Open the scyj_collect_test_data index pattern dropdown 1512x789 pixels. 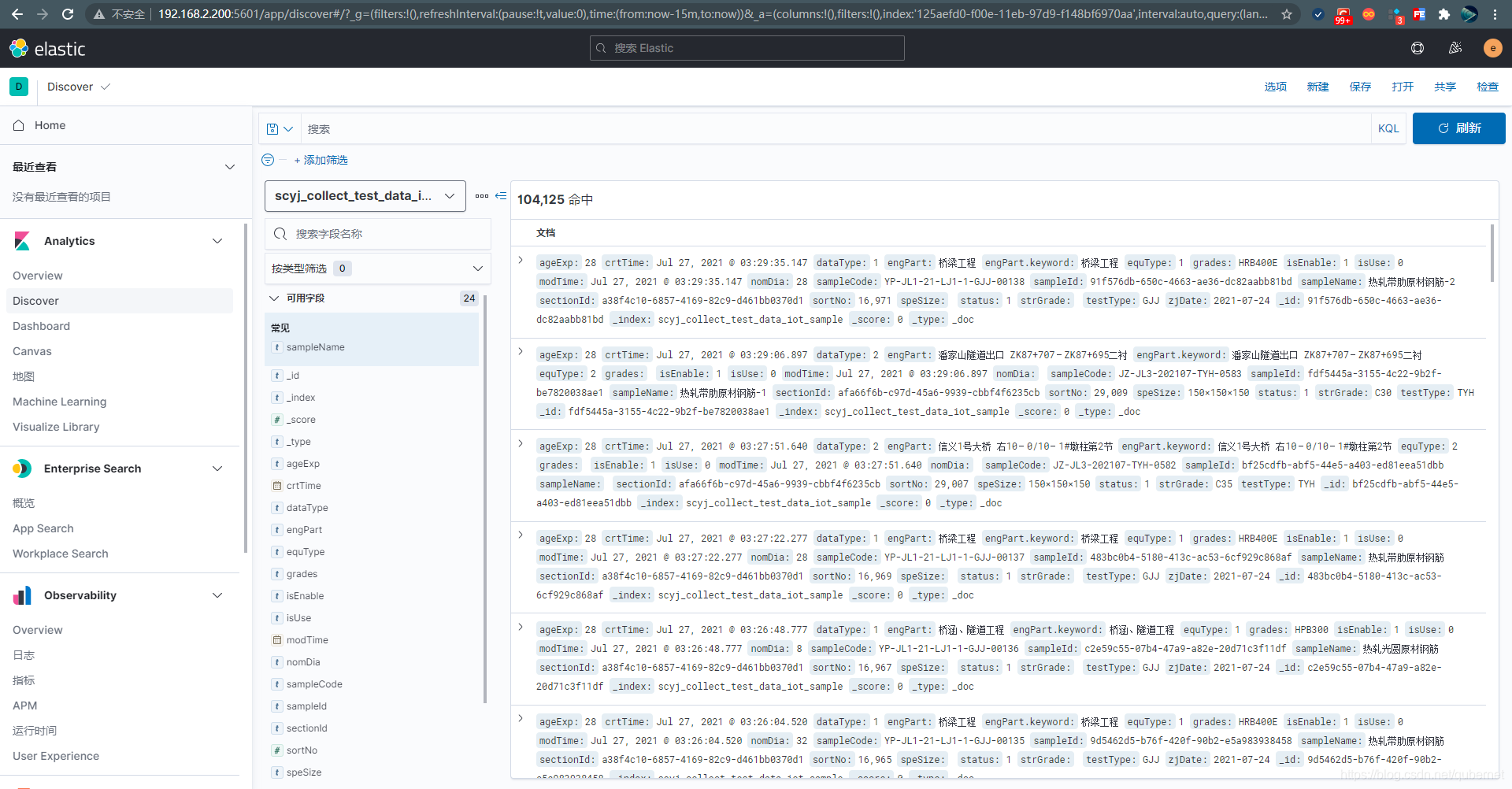[365, 196]
